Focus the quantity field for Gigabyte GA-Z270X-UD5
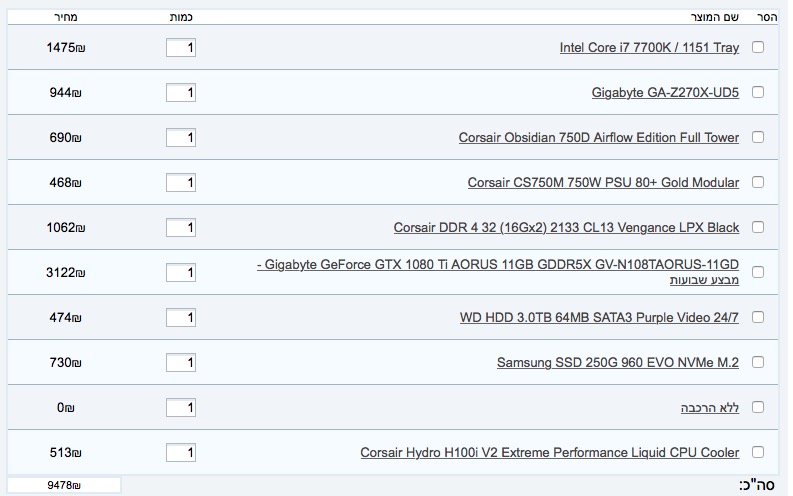Viewport: 793px width, 496px height. [x=181, y=93]
